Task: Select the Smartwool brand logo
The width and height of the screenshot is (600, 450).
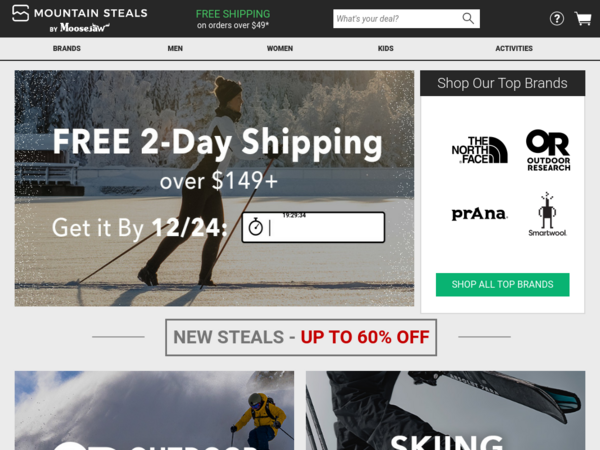Action: click(x=547, y=214)
